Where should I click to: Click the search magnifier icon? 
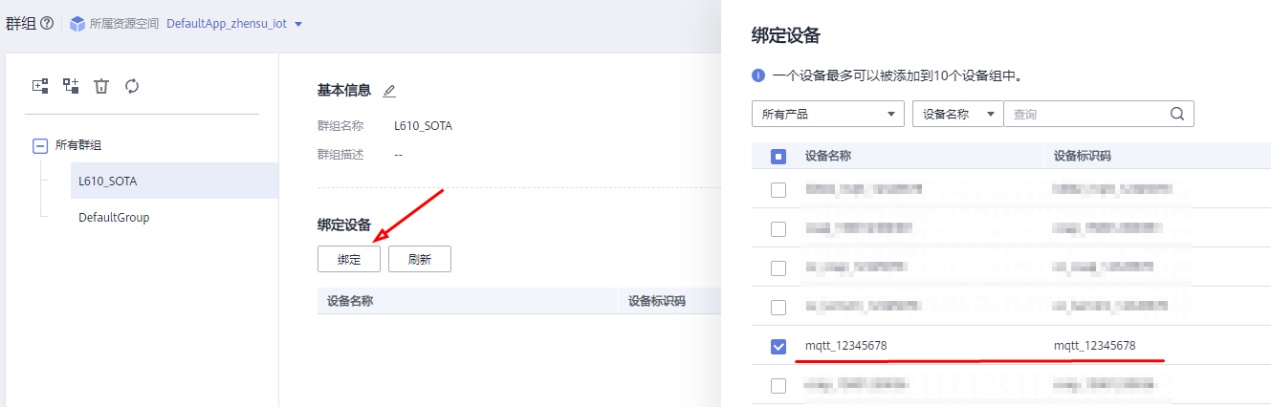point(1177,114)
